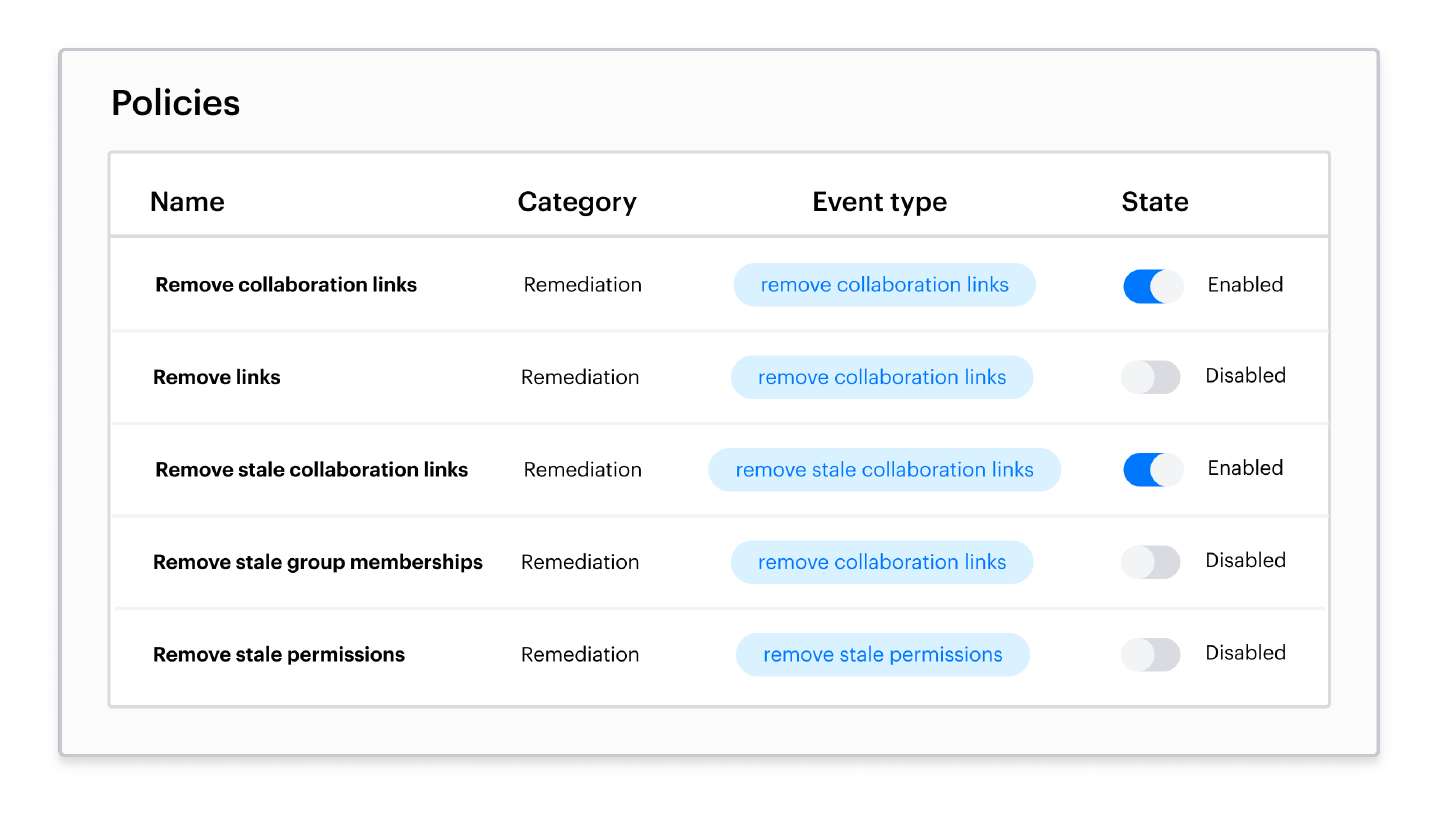Disable the Remove collaboration links policy toggle
1436x821 pixels.
click(x=1153, y=286)
